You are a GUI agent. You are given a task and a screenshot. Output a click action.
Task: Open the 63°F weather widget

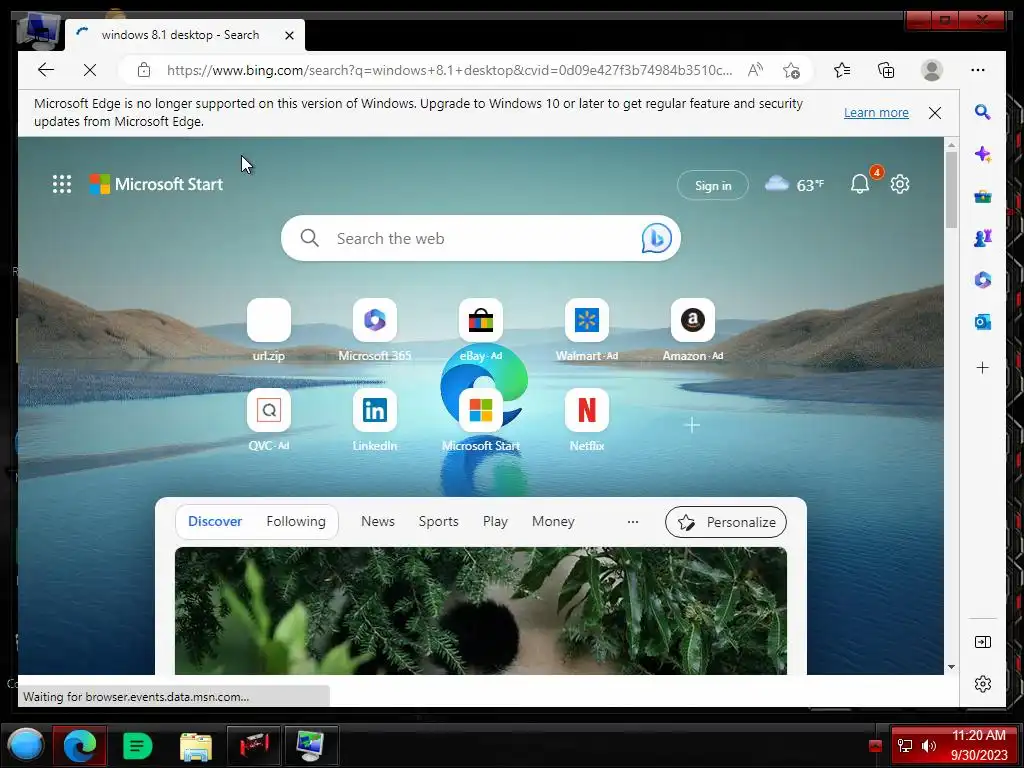pyautogui.click(x=795, y=185)
